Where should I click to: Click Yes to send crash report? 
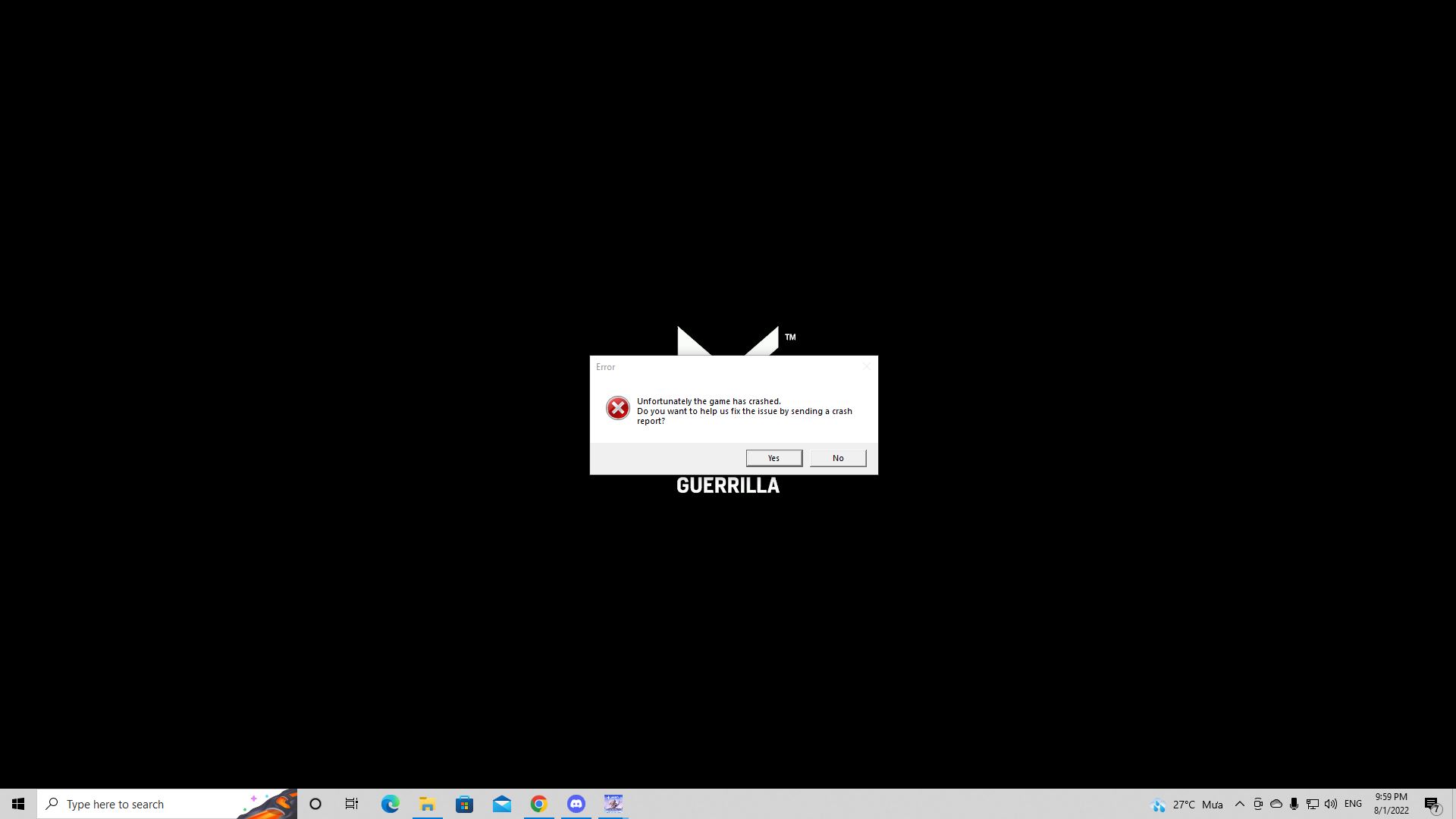pyautogui.click(x=773, y=458)
